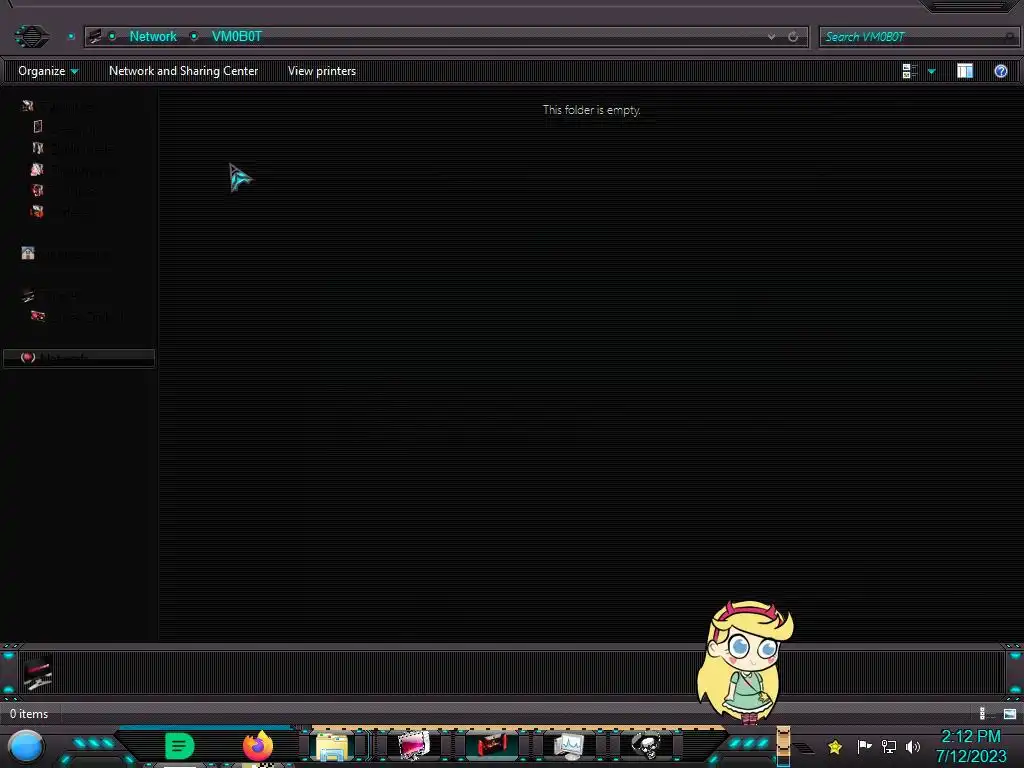Select the highlighted Network navigation item
This screenshot has width=1024, height=768.
[79, 358]
